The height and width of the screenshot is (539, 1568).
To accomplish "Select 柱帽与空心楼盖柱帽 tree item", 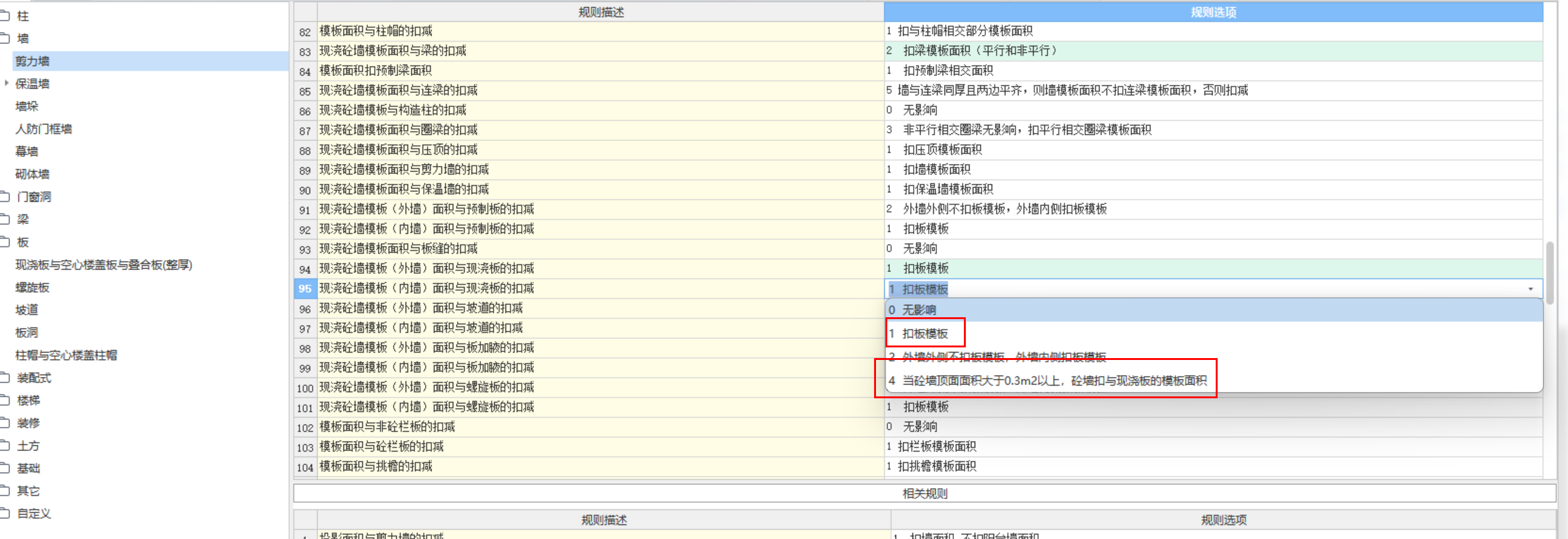I will pyautogui.click(x=66, y=355).
